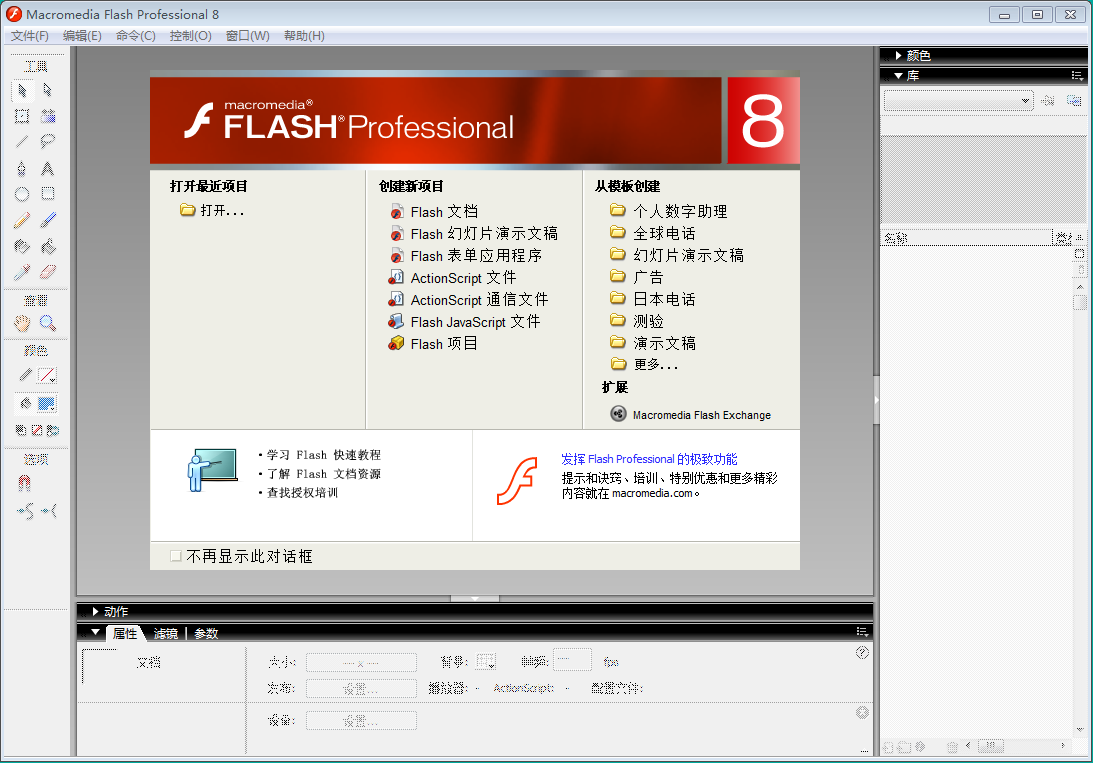Viewport: 1093px width, 763px height.
Task: Open the library document dropdown
Action: [x=958, y=101]
